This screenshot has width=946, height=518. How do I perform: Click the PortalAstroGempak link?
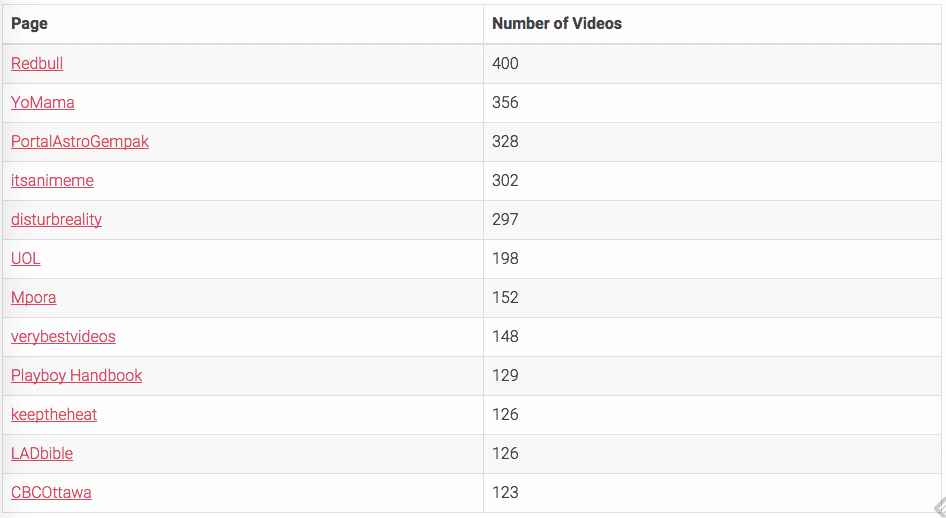pyautogui.click(x=80, y=142)
